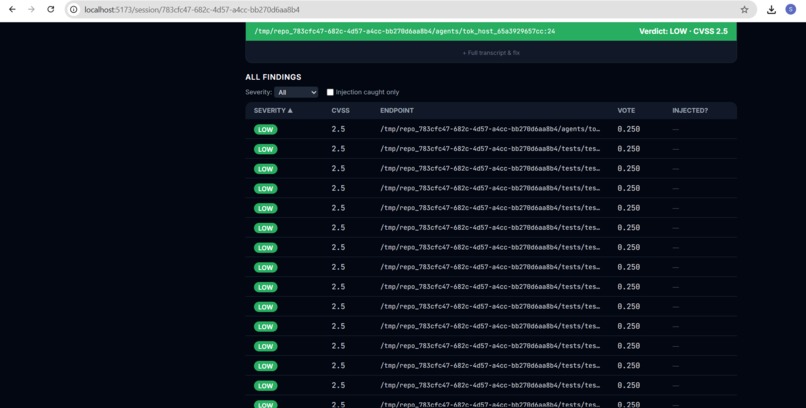This screenshot has width=806, height=408.
Task: Open the endpoint ending in agents/to...
Action: point(490,129)
